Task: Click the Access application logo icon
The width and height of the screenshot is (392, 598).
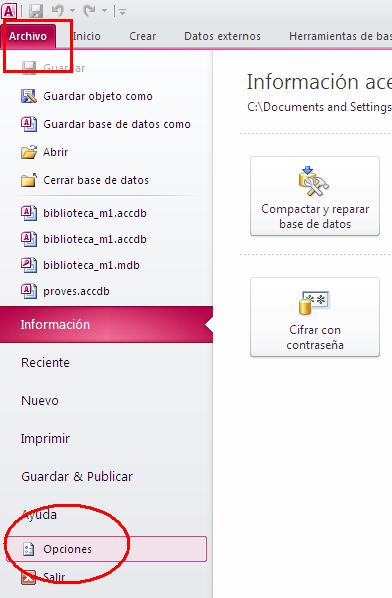Action: (8, 10)
